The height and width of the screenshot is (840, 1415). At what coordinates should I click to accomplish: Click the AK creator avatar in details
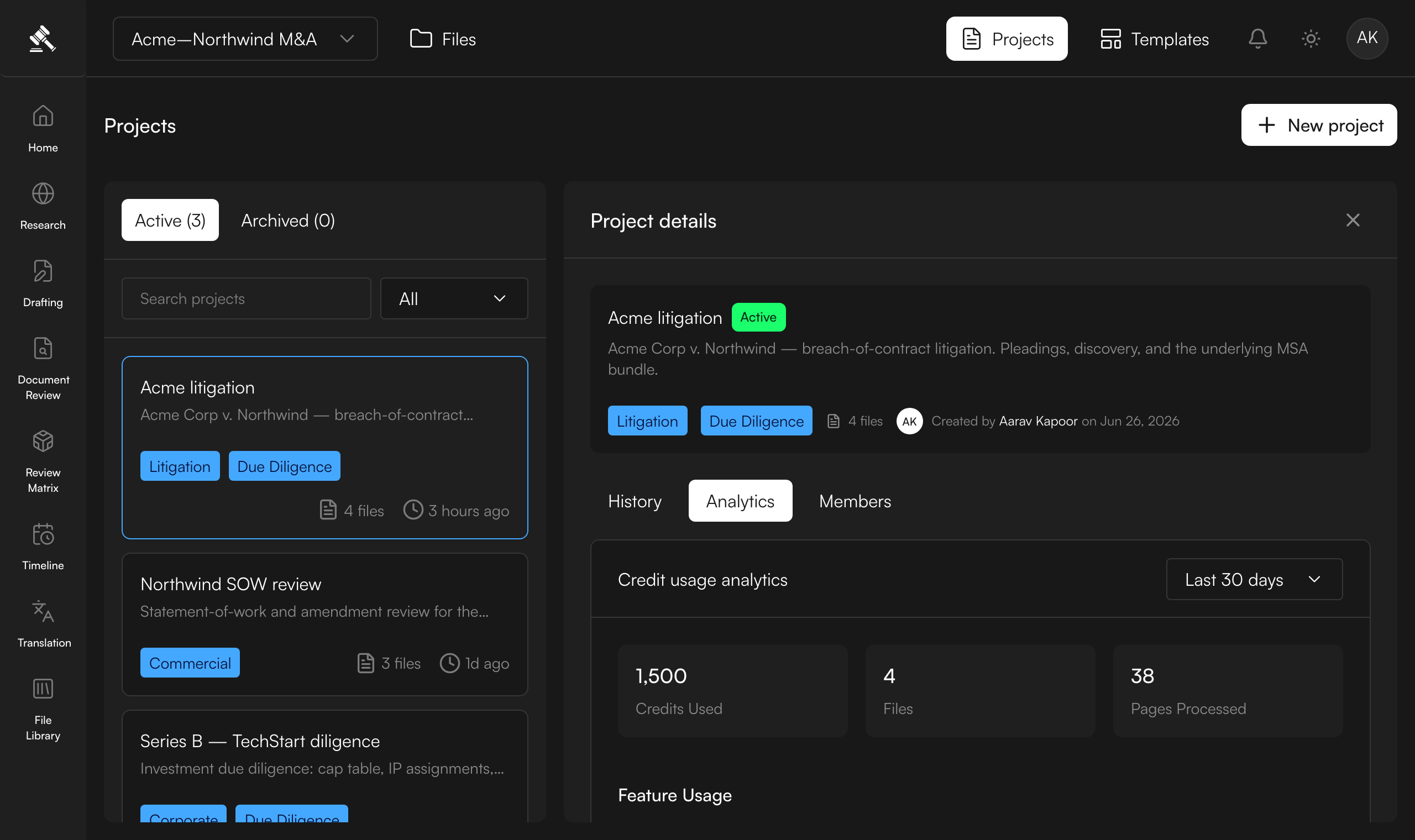(x=910, y=421)
